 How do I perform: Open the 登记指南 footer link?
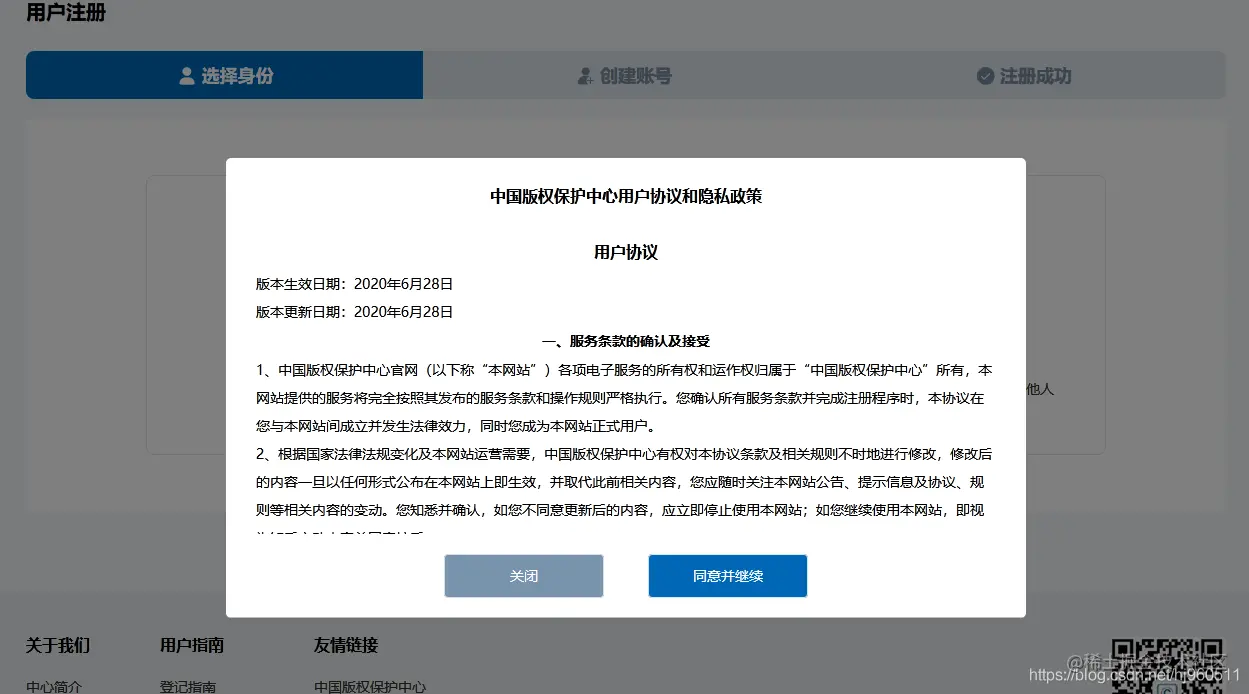[x=188, y=687]
